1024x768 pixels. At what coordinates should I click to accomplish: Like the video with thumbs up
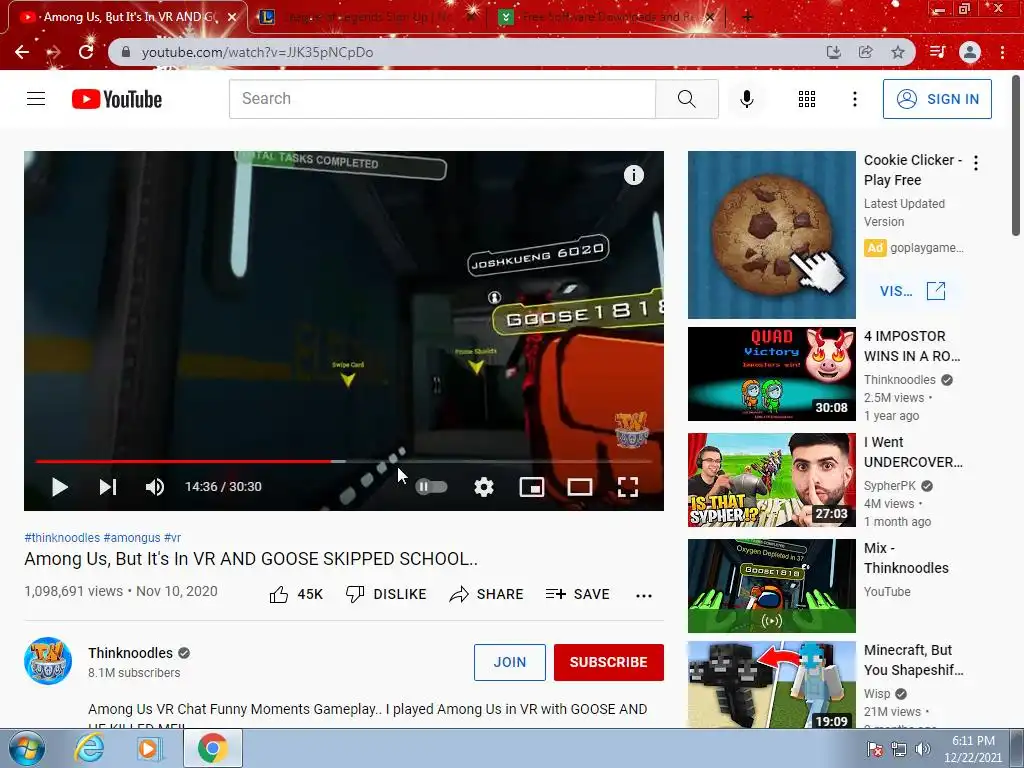tap(296, 594)
